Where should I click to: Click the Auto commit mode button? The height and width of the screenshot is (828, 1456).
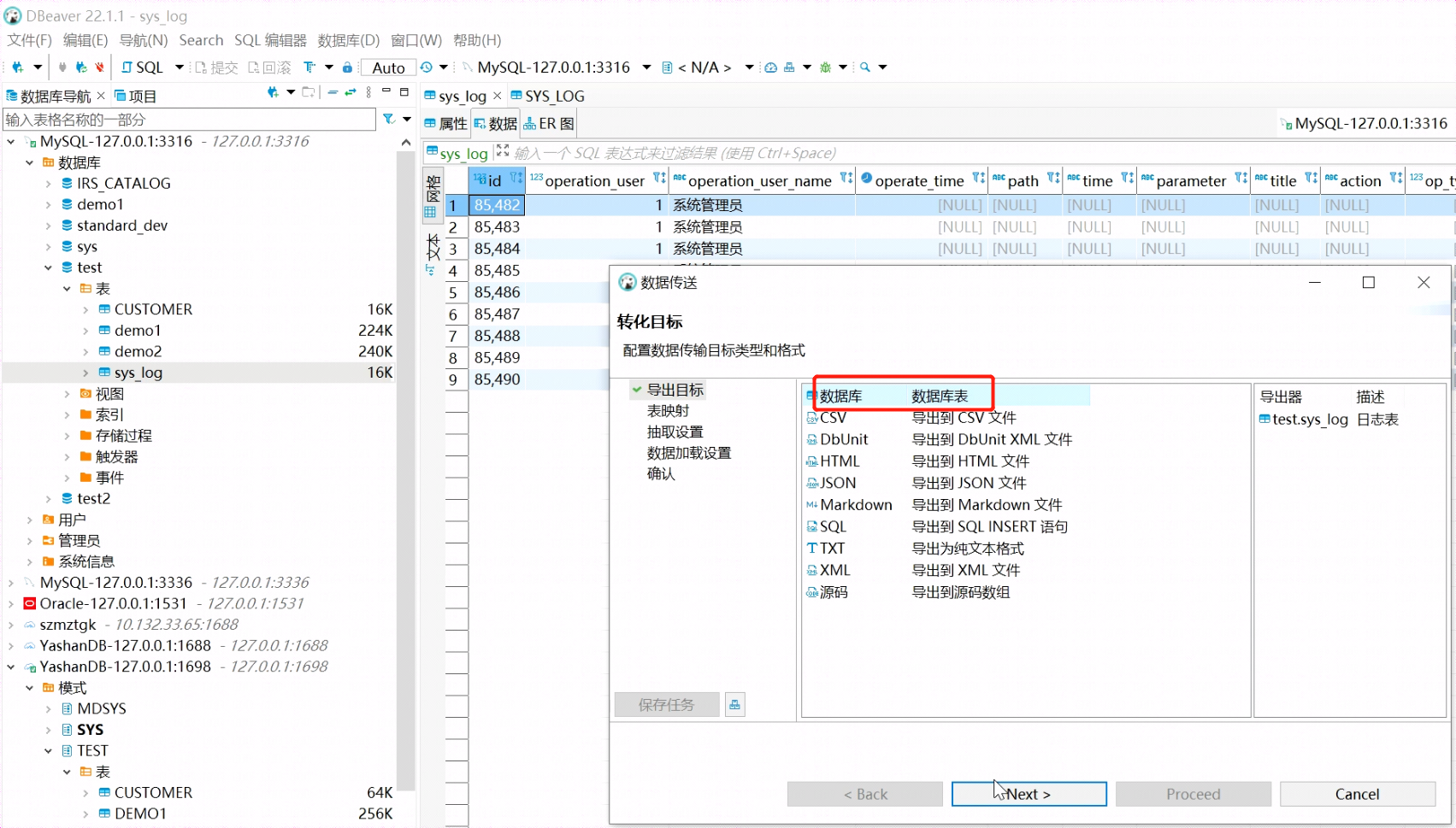tap(388, 68)
